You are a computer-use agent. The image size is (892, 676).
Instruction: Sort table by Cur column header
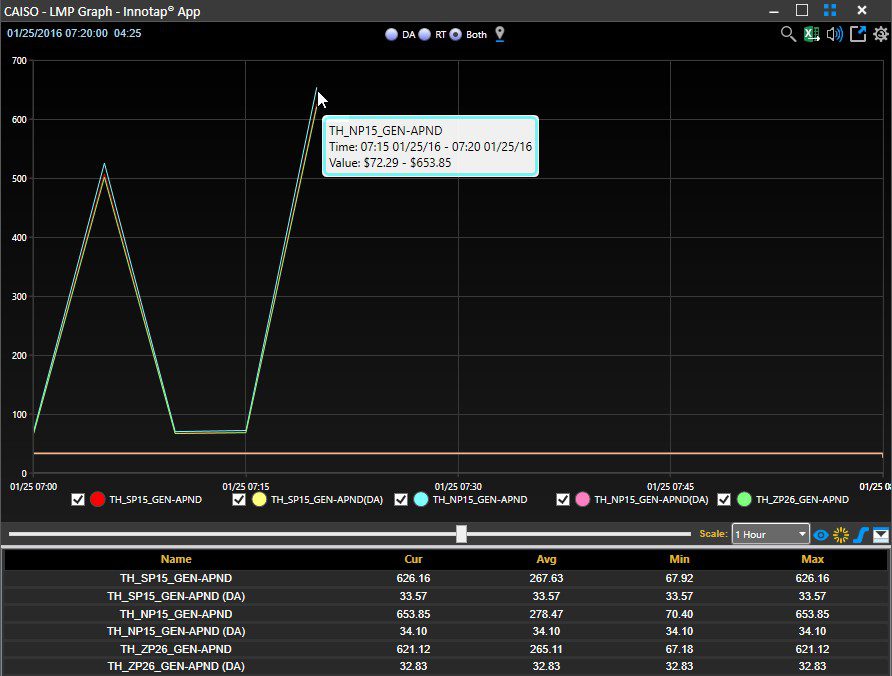(x=413, y=559)
